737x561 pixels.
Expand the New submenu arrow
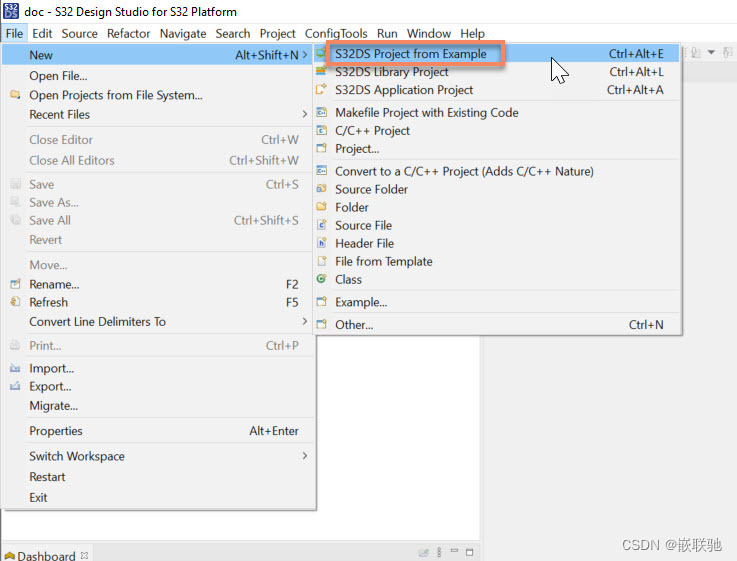click(305, 55)
